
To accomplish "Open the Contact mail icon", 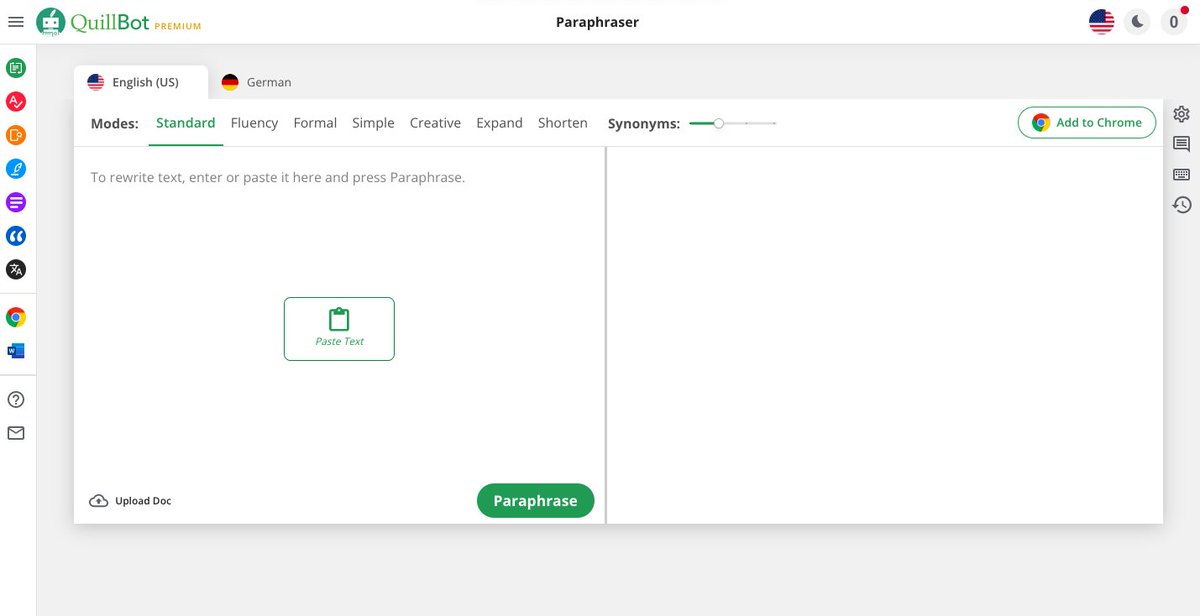I will (x=16, y=433).
